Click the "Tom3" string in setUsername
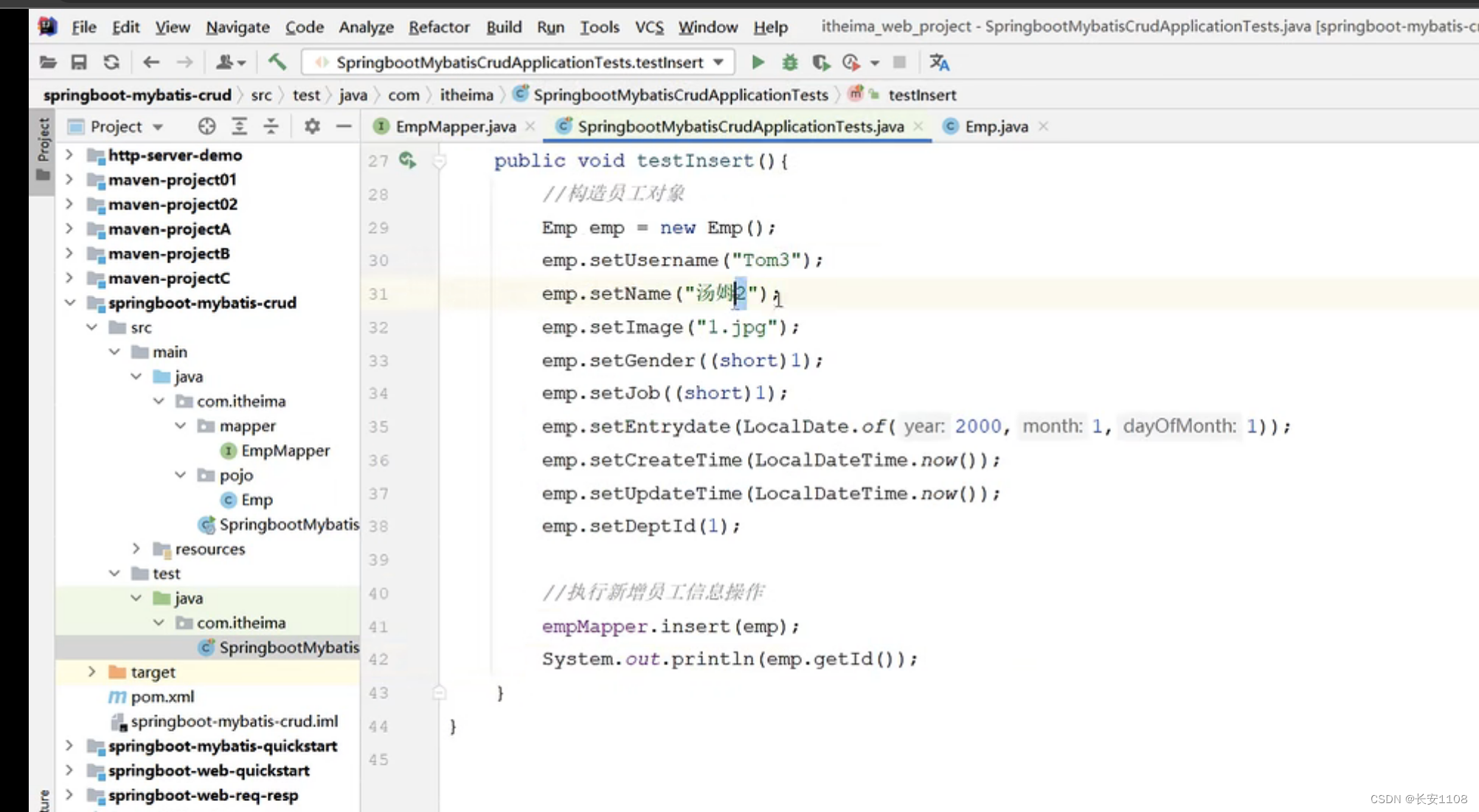Screen dimensions: 1479x812 (766, 260)
